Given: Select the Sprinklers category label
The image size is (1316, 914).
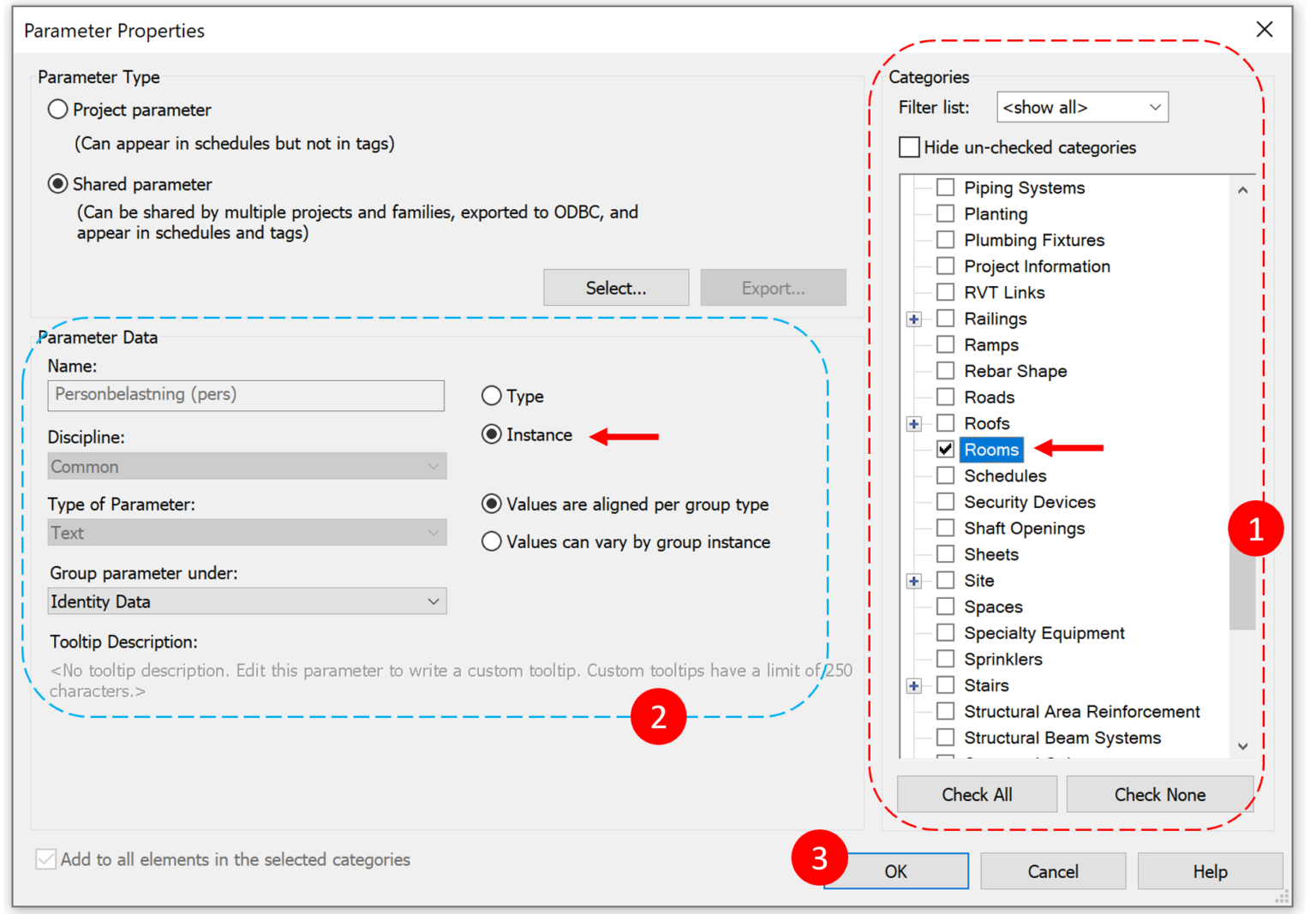Looking at the screenshot, I should (x=1003, y=659).
